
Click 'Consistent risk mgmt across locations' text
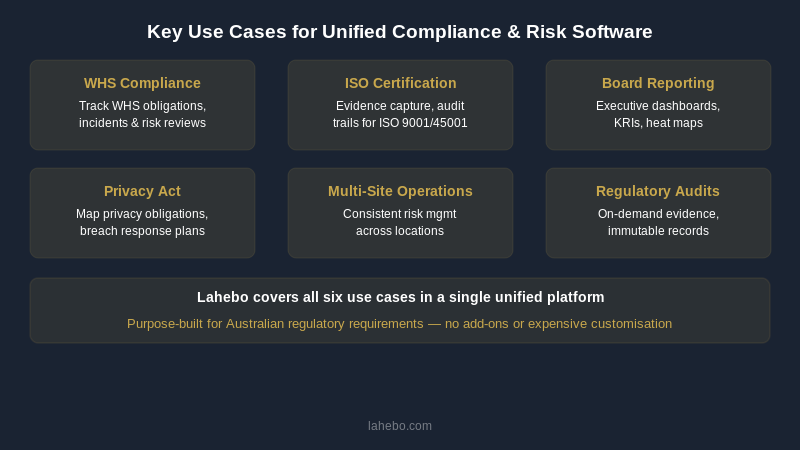tap(400, 222)
